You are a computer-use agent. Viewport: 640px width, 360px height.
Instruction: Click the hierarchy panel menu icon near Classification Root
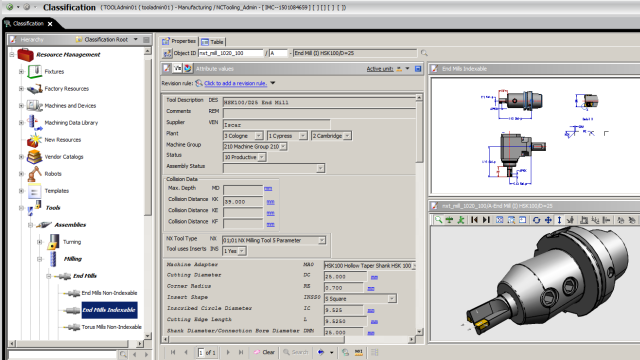coord(147,40)
